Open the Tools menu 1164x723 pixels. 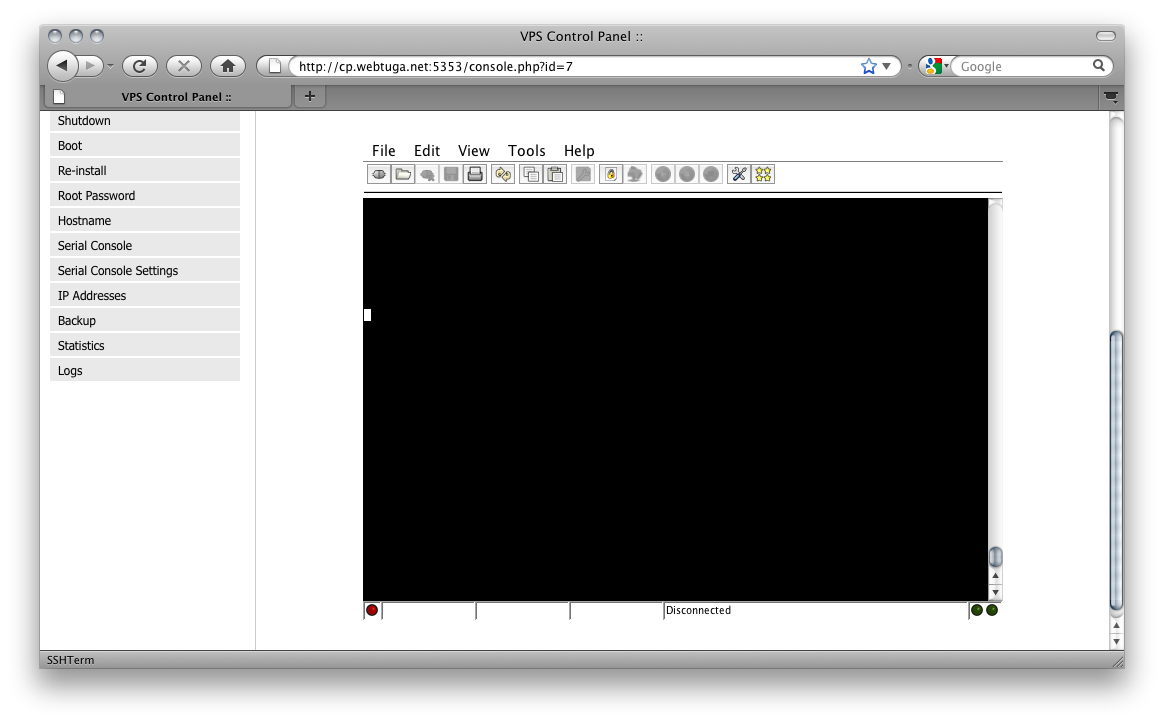tap(526, 151)
